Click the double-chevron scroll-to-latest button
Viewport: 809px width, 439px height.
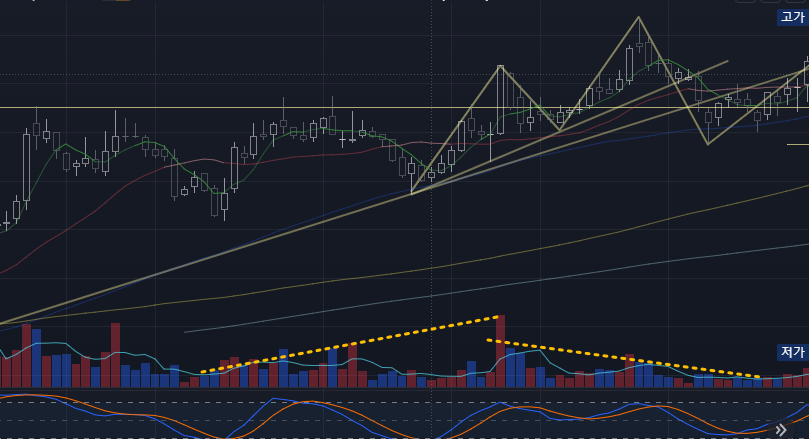point(781,429)
